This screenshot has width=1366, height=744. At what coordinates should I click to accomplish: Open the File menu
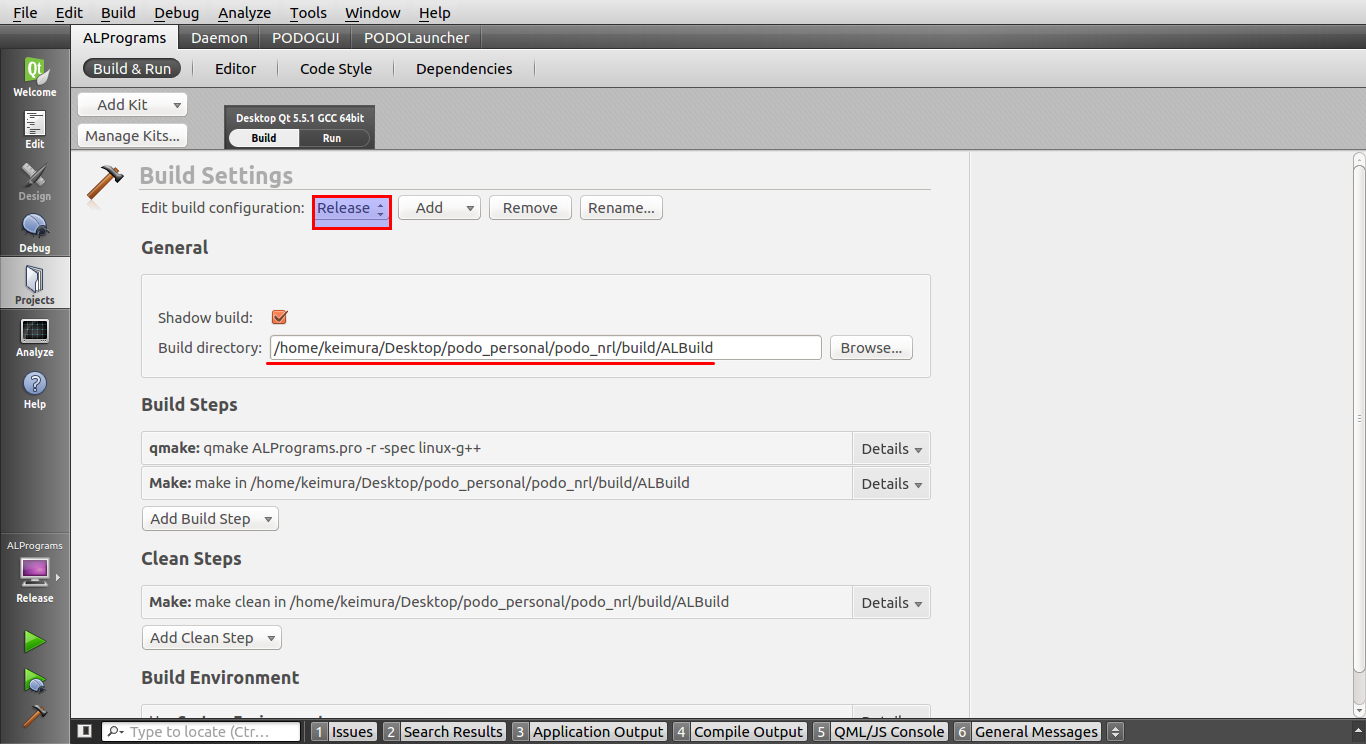coord(25,13)
